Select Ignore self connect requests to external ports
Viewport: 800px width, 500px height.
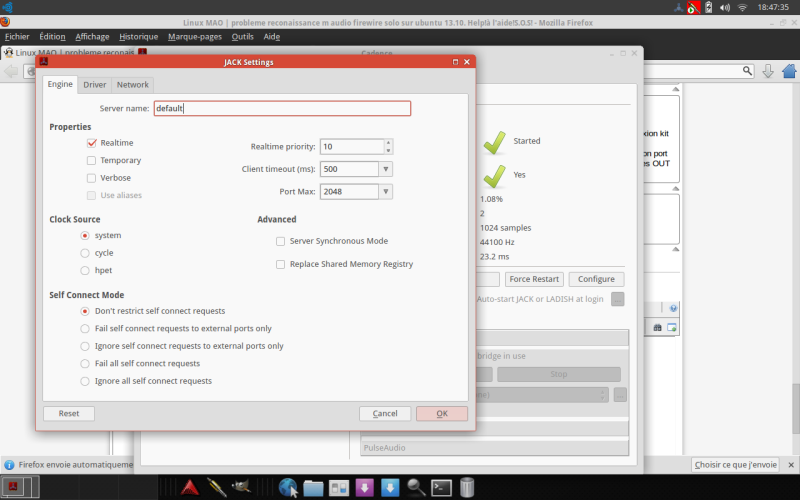point(85,346)
